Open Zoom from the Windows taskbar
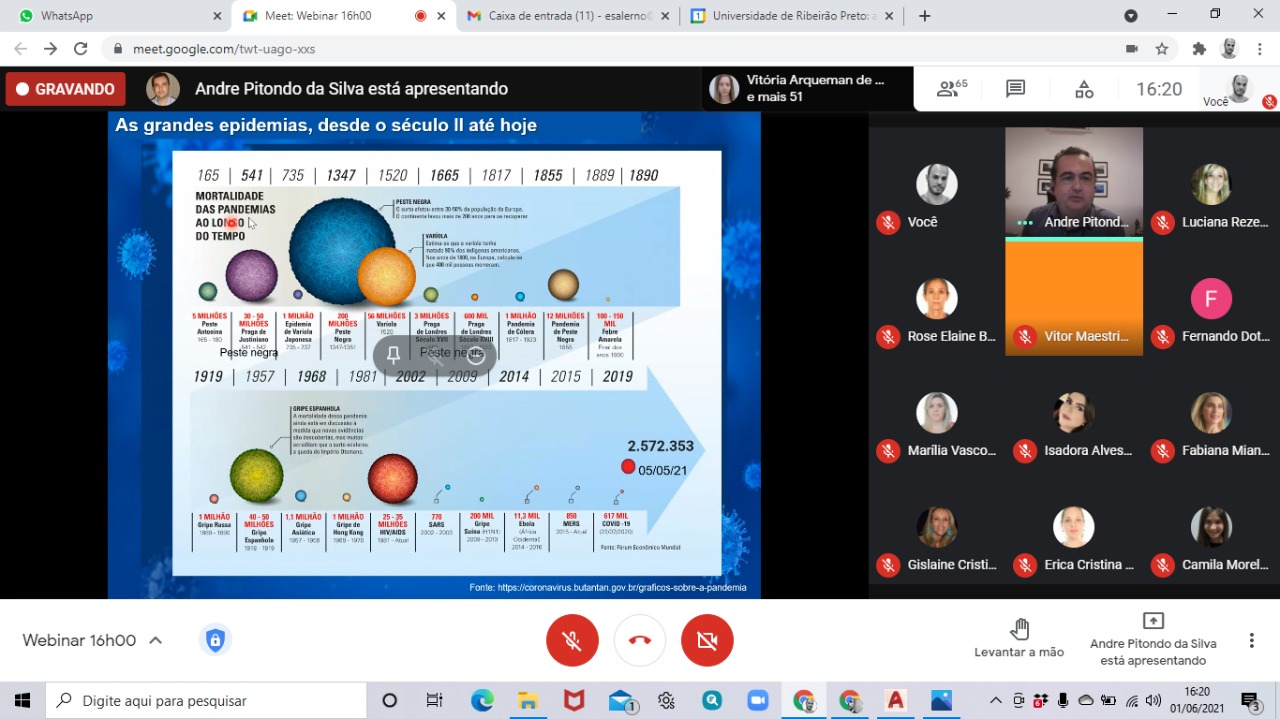Viewport: 1280px width, 719px height. [x=756, y=700]
